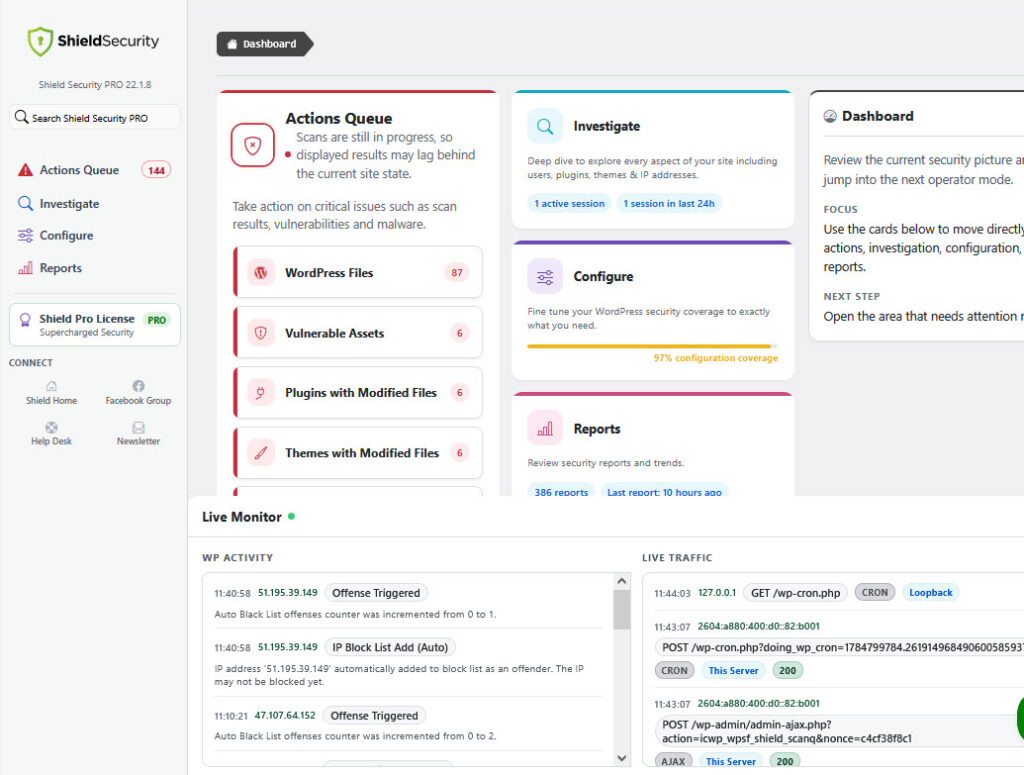The width and height of the screenshot is (1024, 775).
Task: Click the Themes with Modified Files brush icon
Action: click(261, 452)
